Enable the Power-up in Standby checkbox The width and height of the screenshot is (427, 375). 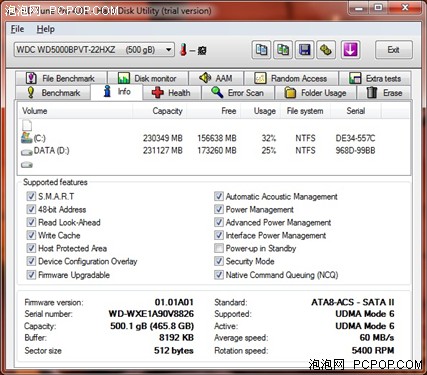tap(219, 248)
